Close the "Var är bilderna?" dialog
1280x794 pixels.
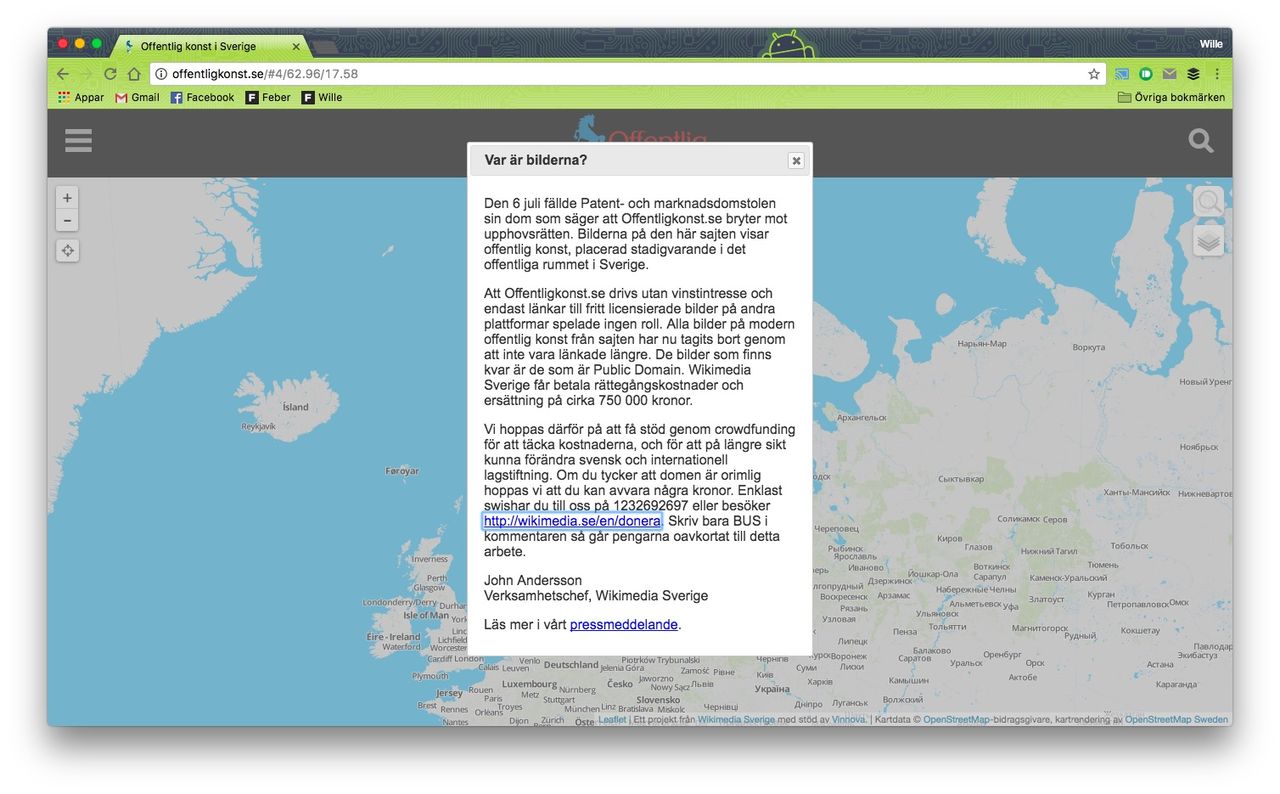796,160
